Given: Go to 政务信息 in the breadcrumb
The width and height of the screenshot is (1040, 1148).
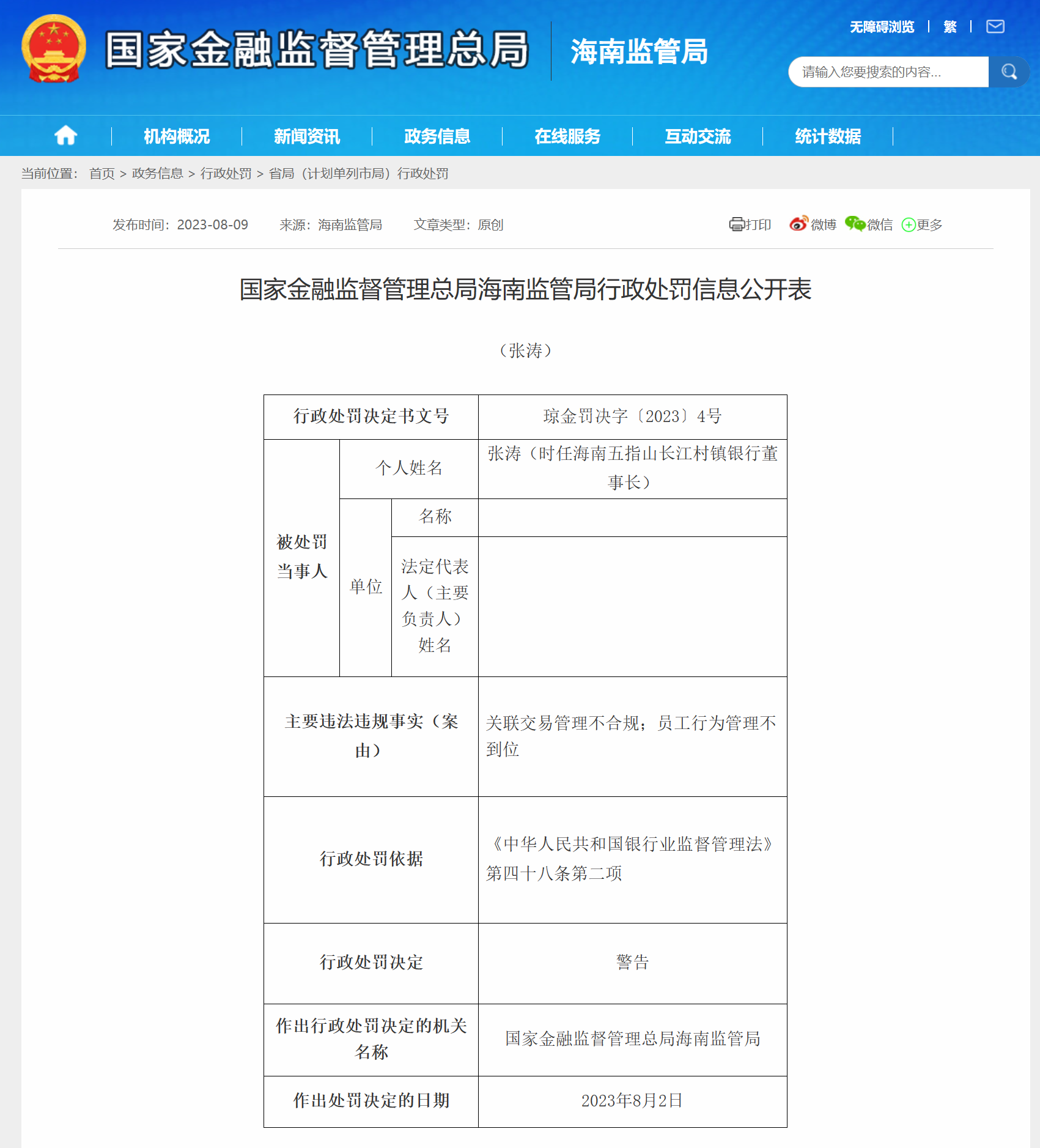Looking at the screenshot, I should pos(158,174).
